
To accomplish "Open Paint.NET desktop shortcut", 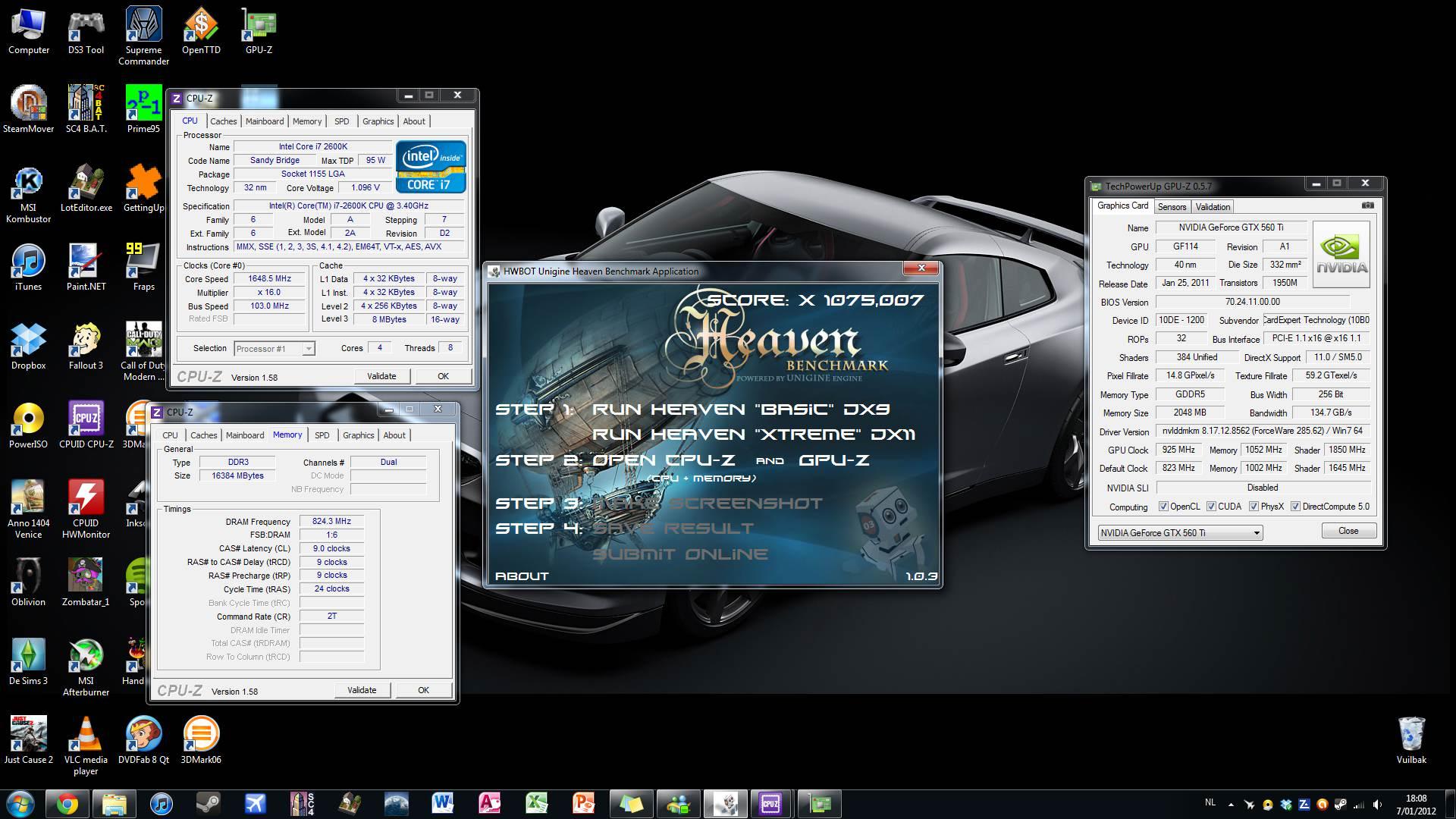I will point(86,267).
